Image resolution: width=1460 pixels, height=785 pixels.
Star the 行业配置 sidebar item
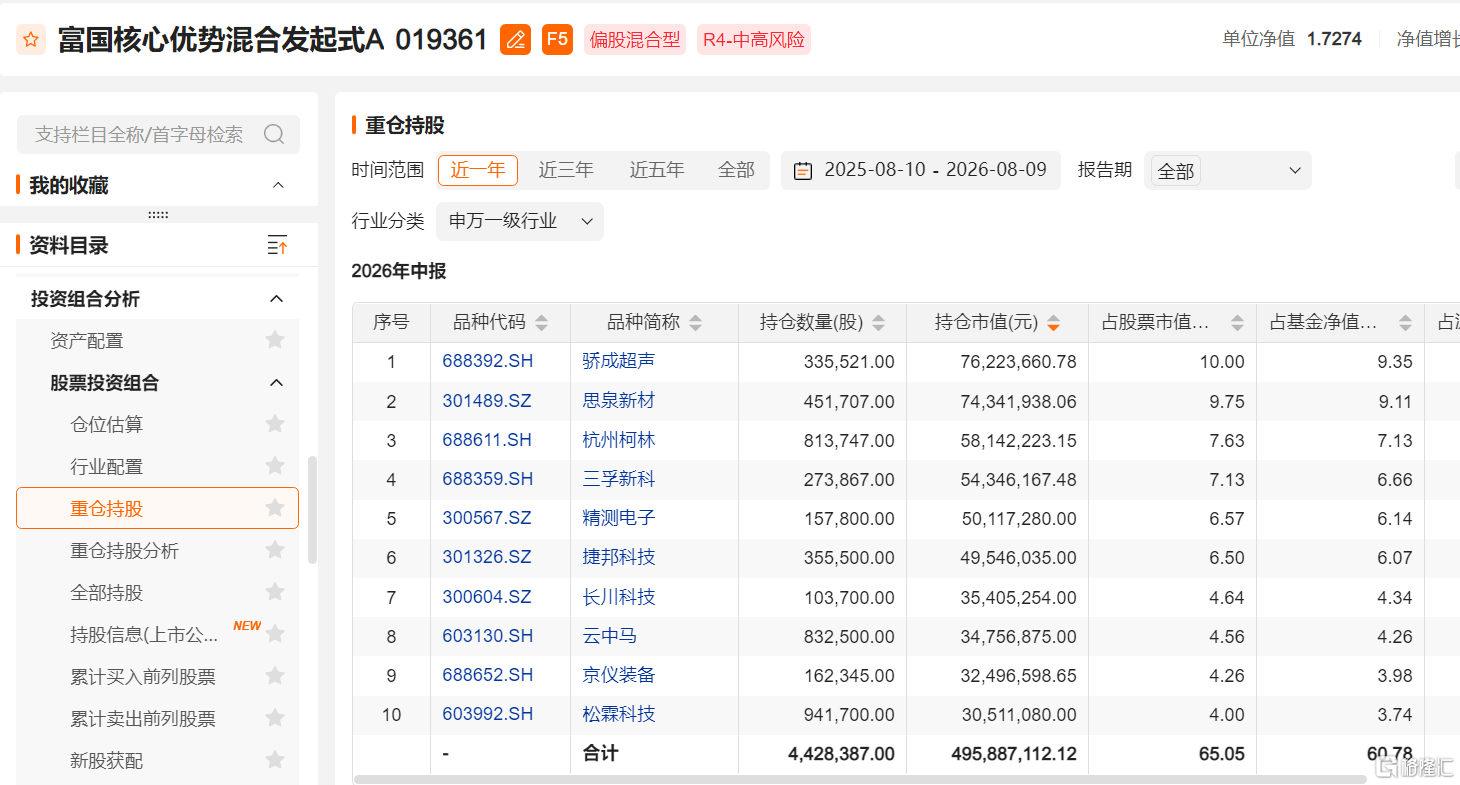click(275, 466)
